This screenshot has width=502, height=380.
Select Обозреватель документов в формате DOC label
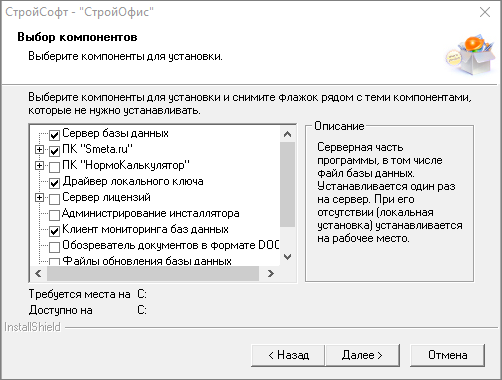click(171, 245)
